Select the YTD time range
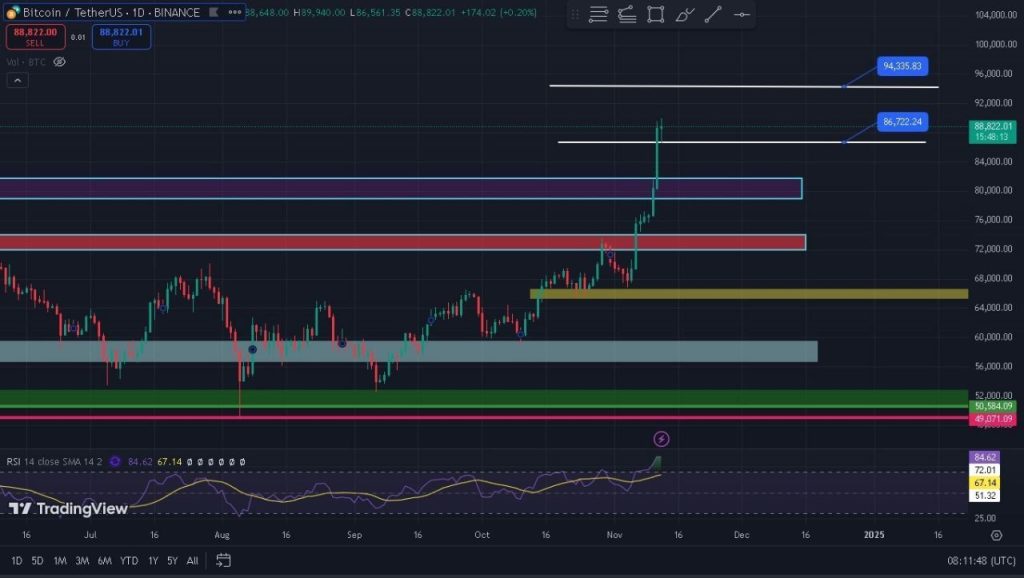This screenshot has width=1024, height=578. tap(128, 560)
